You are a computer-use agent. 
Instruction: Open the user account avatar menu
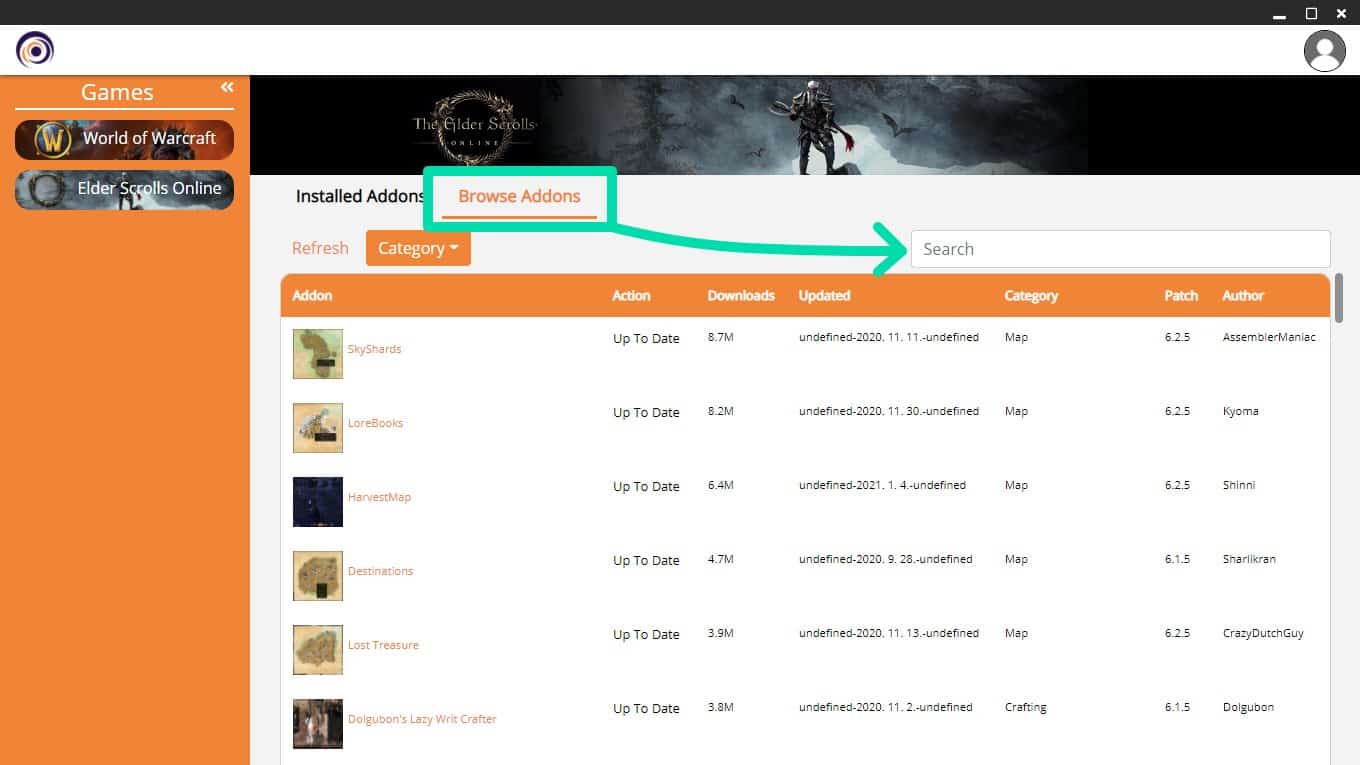tap(1325, 50)
